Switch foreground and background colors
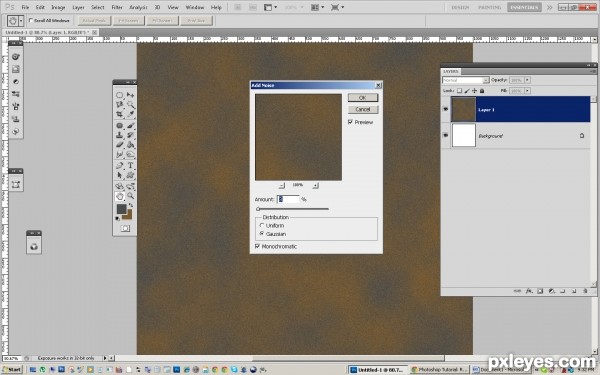Screen dimensions: 600x375 131,206
